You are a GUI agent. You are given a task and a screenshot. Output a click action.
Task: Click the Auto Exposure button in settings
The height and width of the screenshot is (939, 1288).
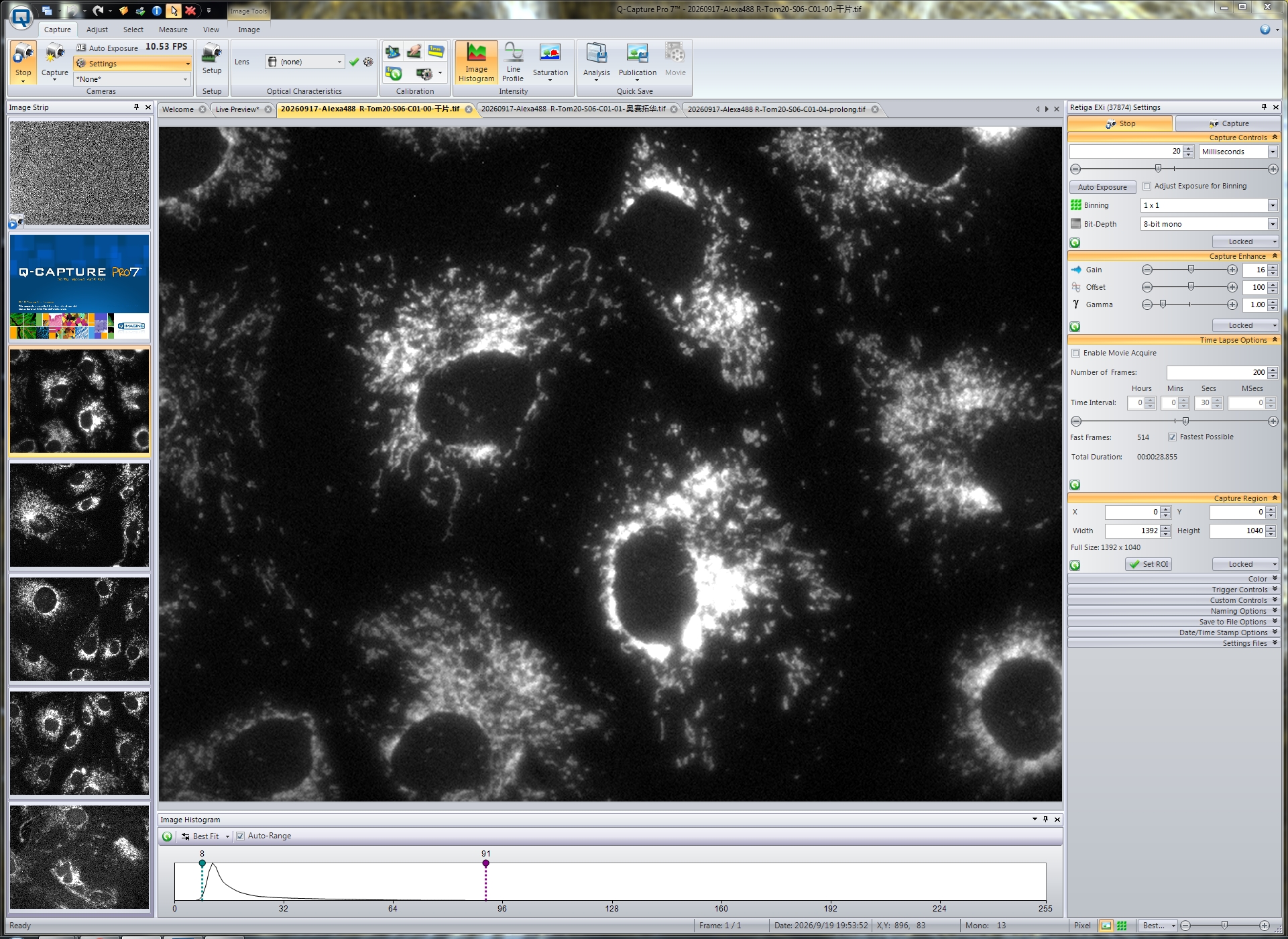(1102, 187)
